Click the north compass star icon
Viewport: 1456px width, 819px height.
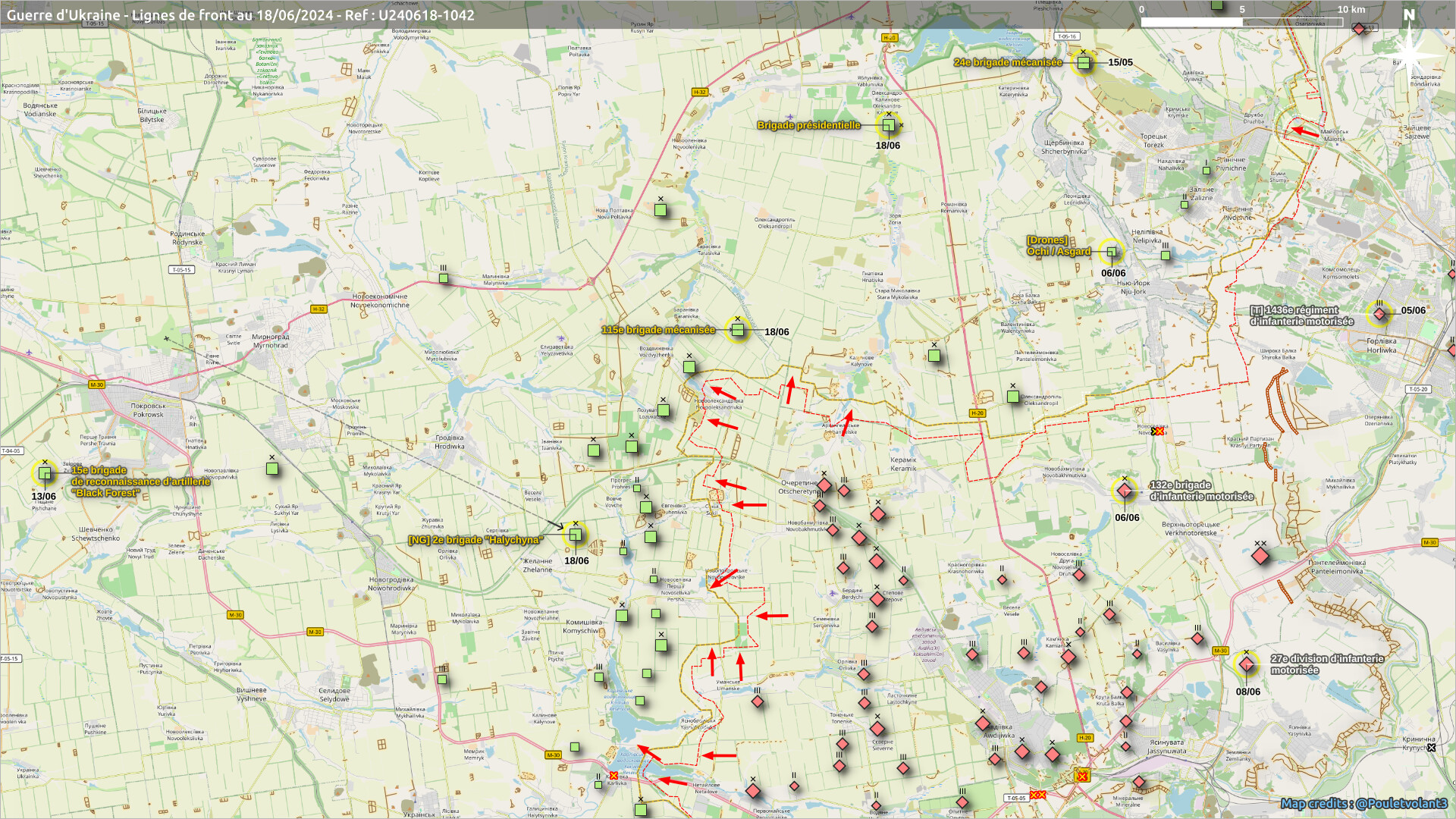tap(1409, 55)
